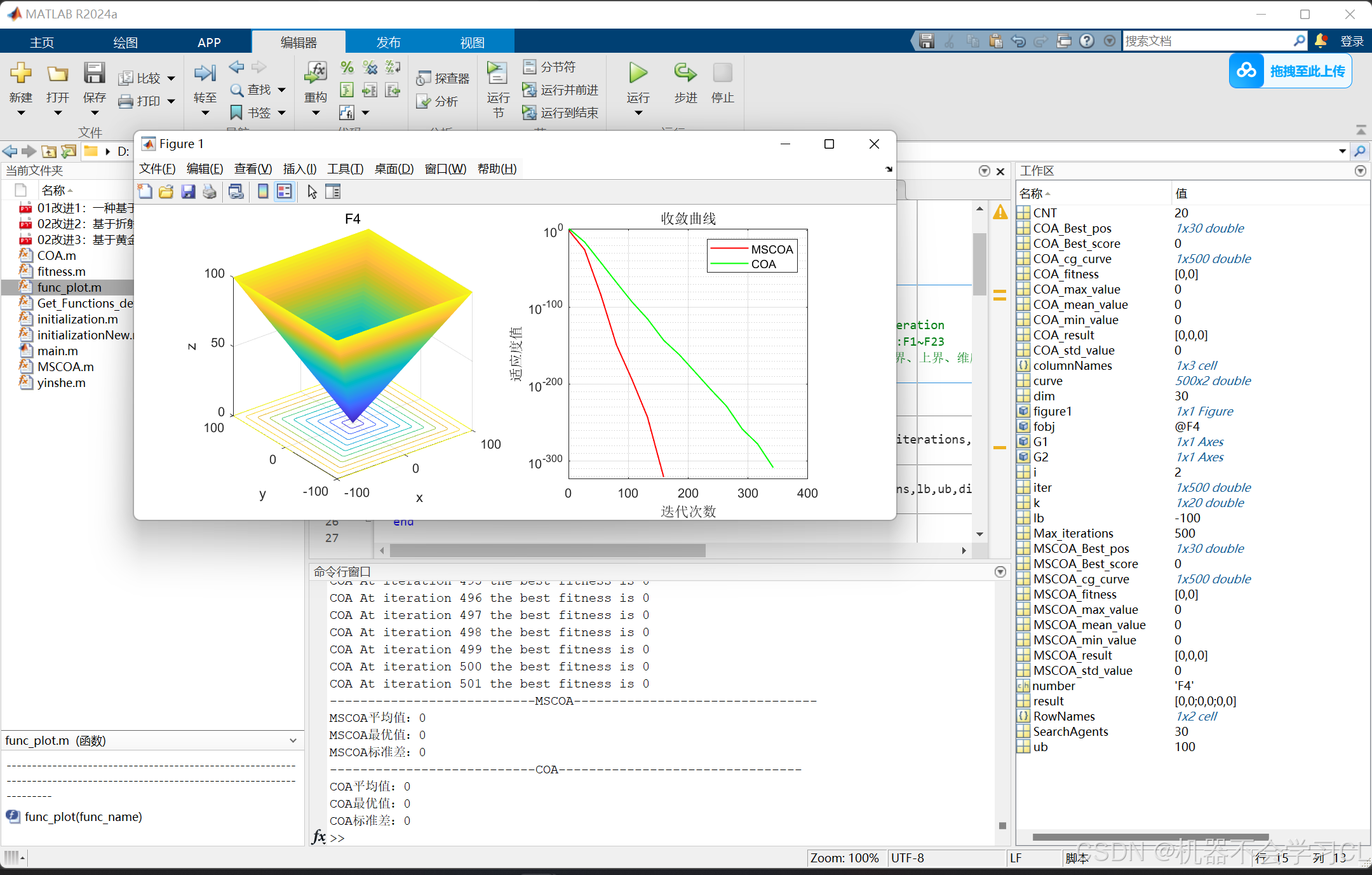
Task: Click Run to End
Action: pos(560,112)
